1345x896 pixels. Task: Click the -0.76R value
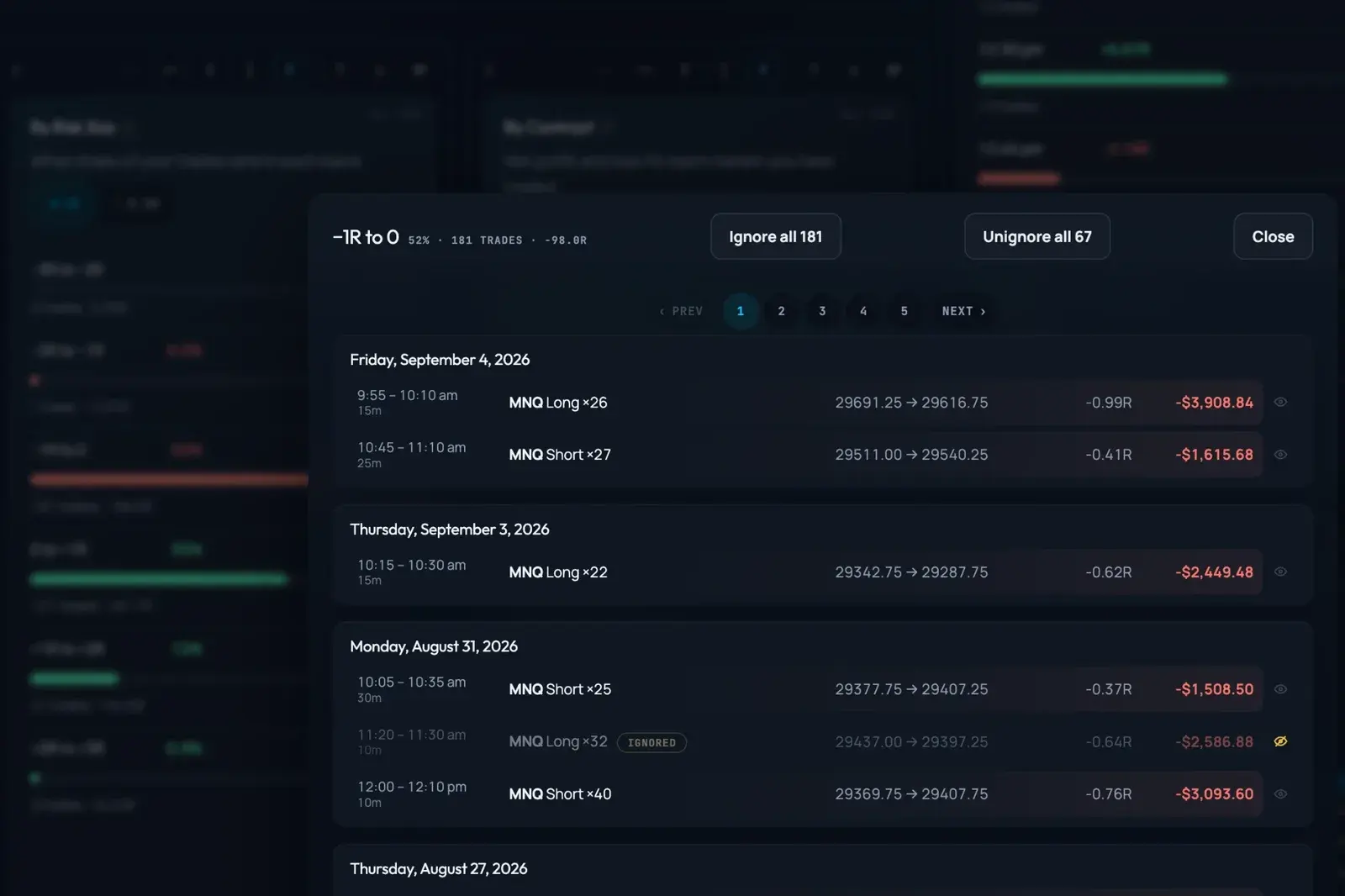pos(1109,794)
